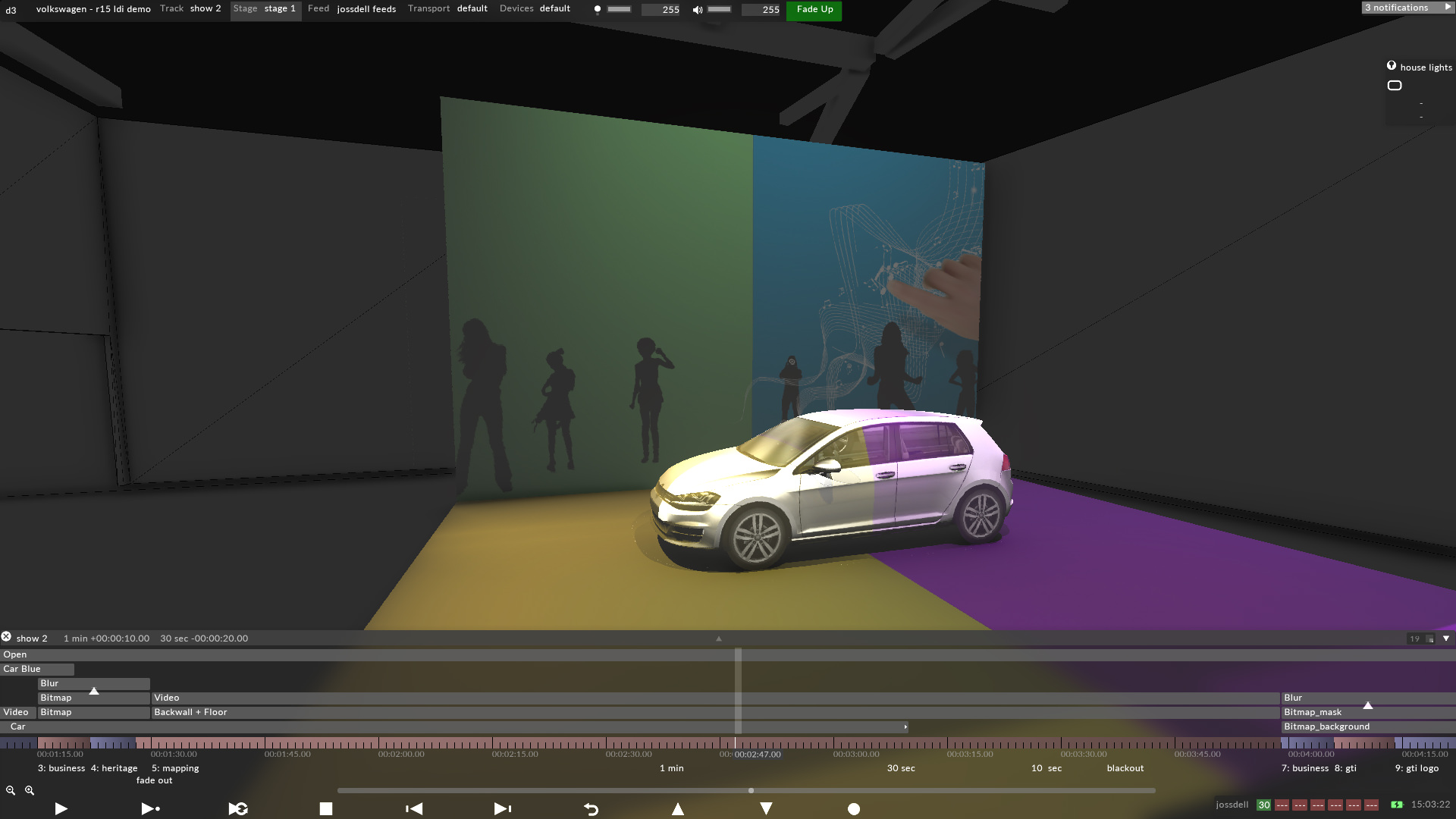Click the up triangle transport icon
Viewport: 1456px width, 819px height.
tap(678, 809)
